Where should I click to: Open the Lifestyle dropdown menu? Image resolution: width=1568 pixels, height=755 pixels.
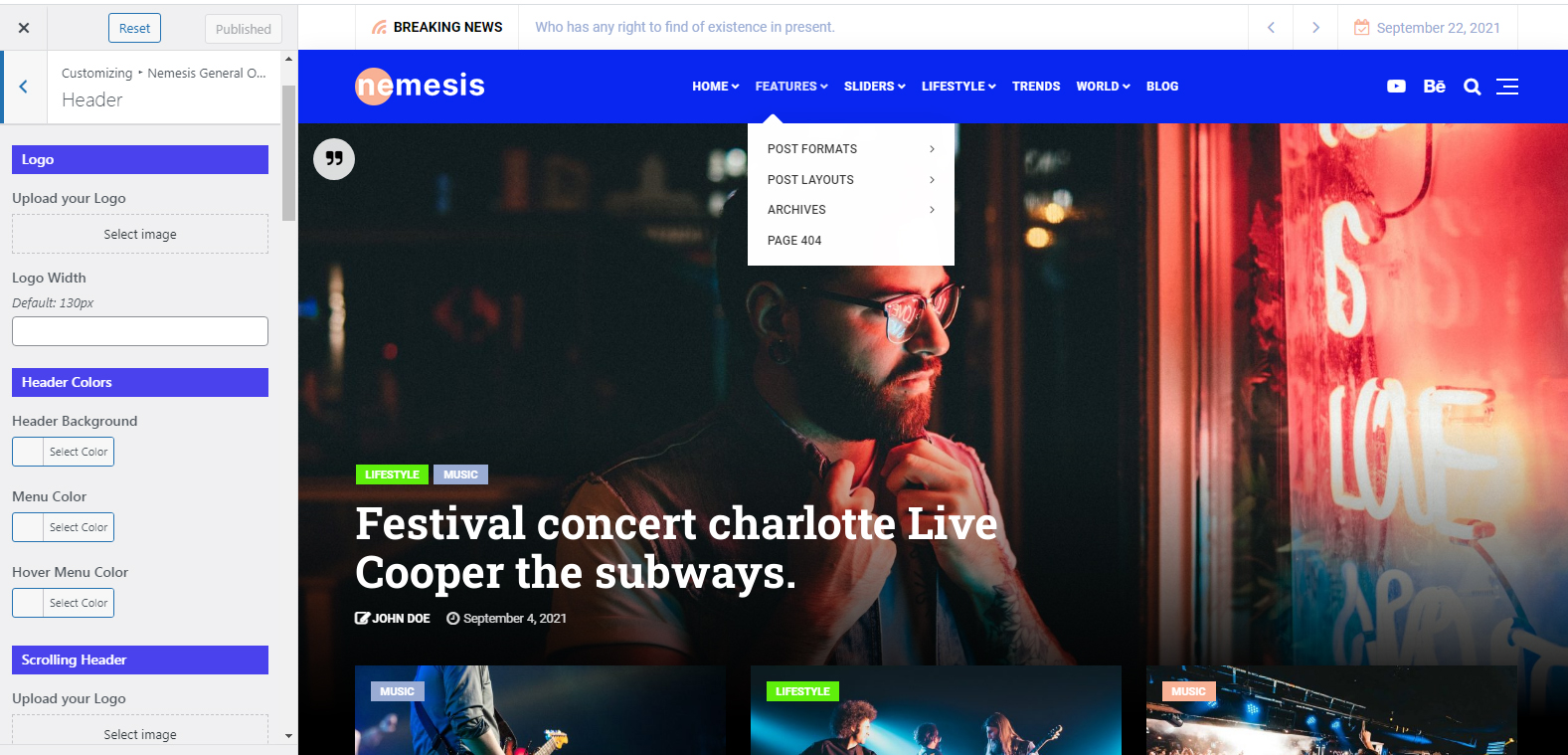[x=958, y=87]
